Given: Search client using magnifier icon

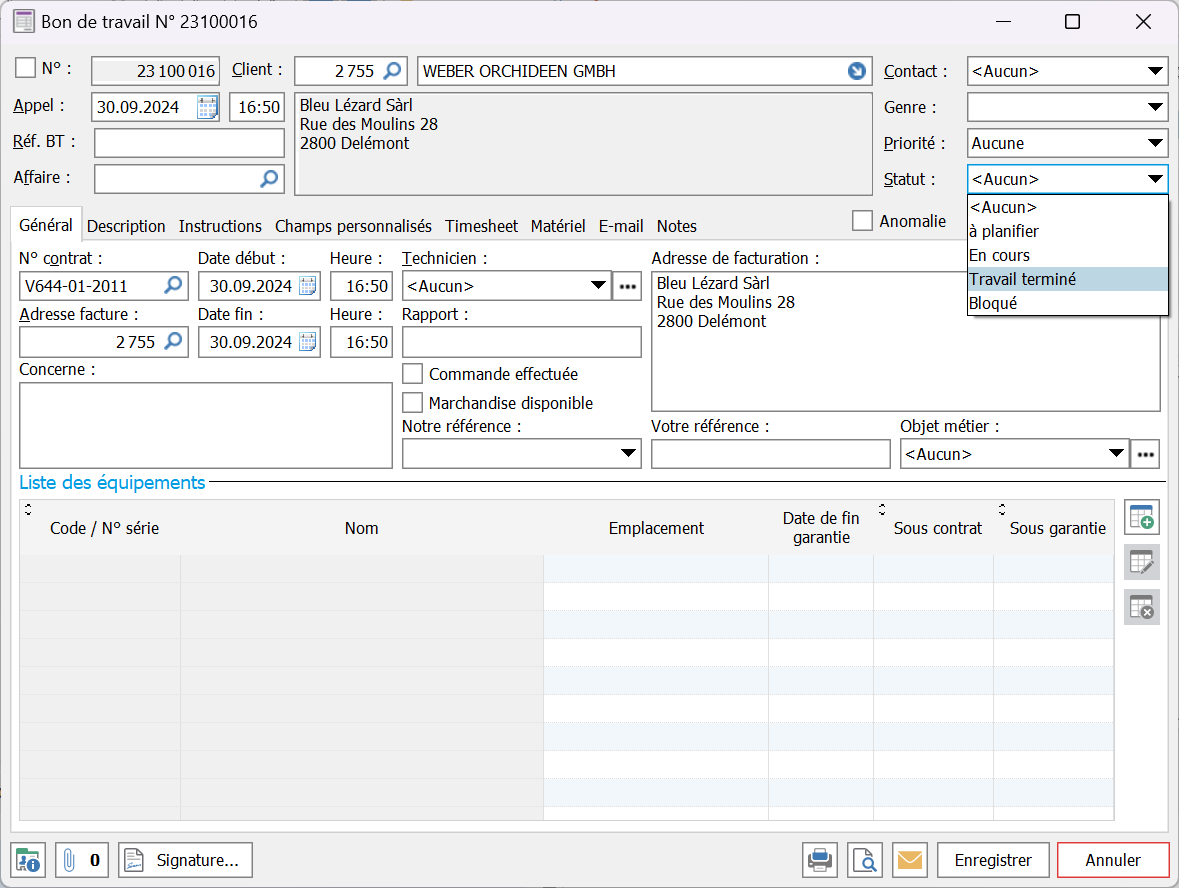Looking at the screenshot, I should [393, 71].
